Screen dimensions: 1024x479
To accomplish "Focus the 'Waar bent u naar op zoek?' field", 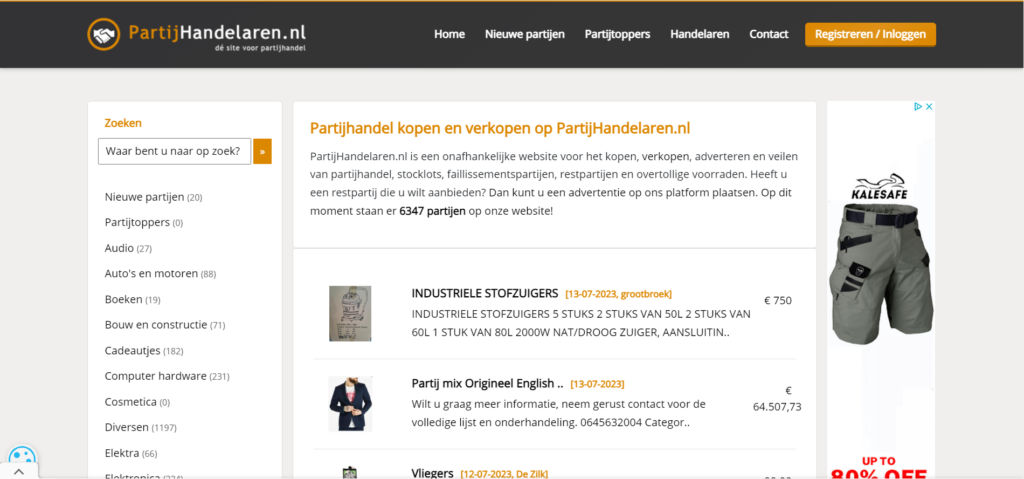I will click(174, 152).
